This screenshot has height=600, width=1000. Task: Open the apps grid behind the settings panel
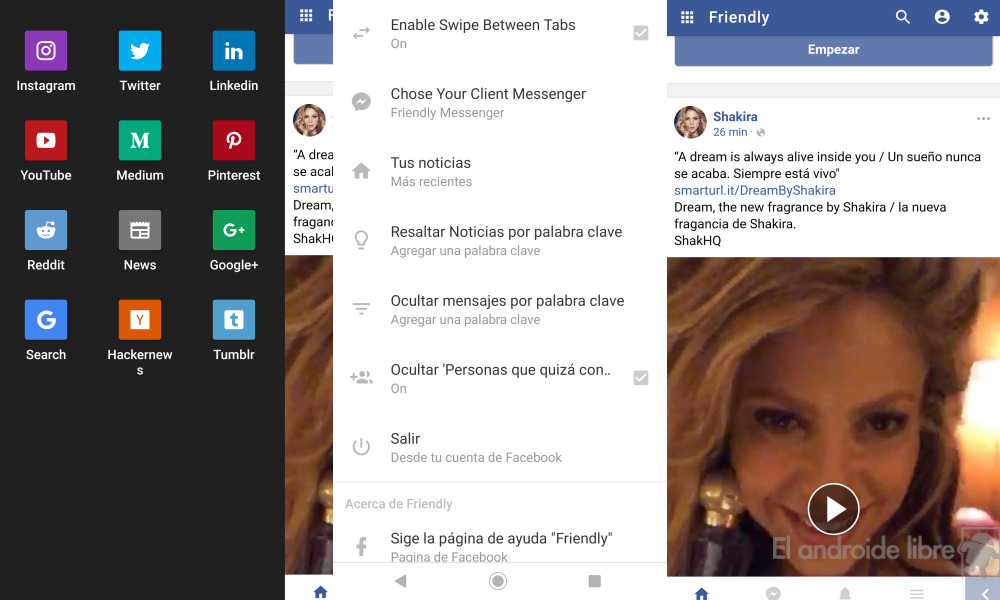306,15
